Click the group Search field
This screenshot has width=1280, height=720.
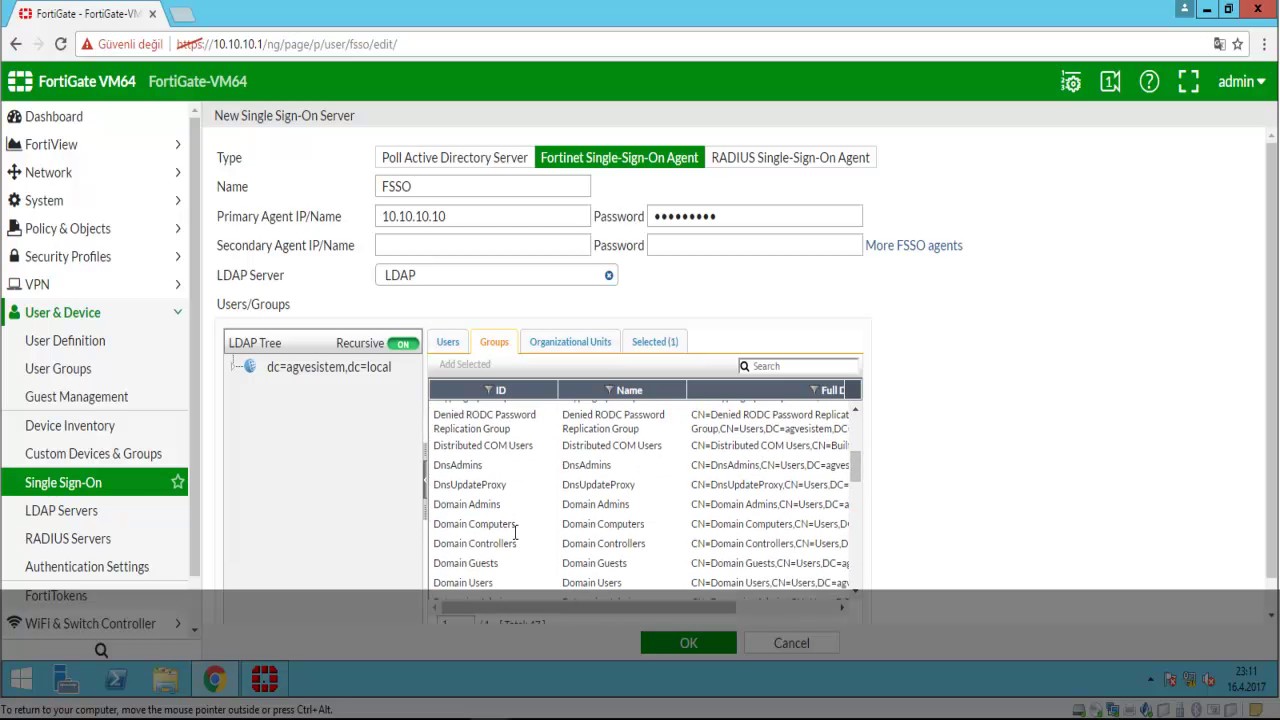(x=798, y=366)
